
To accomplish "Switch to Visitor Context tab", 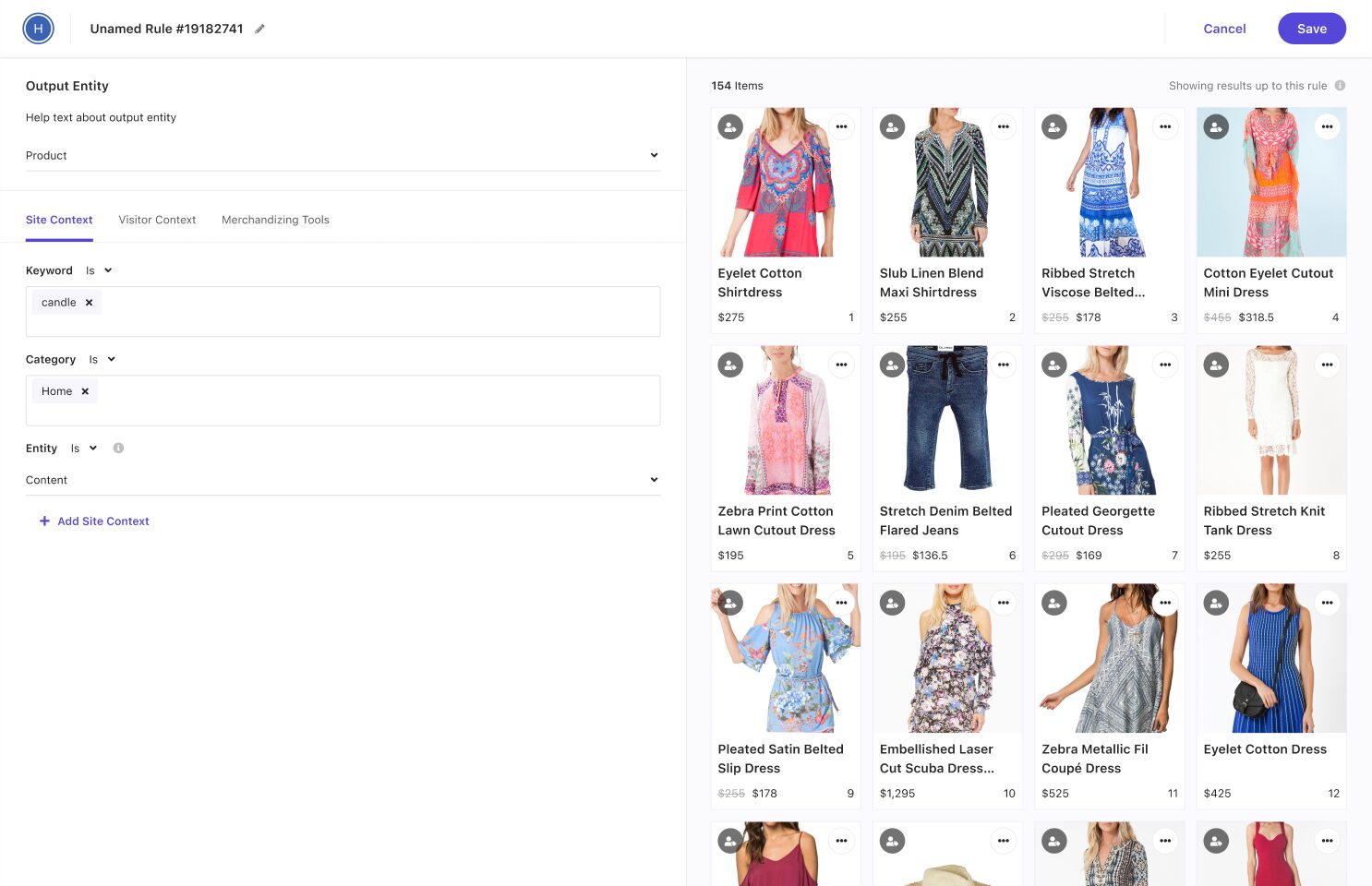I will click(x=157, y=220).
